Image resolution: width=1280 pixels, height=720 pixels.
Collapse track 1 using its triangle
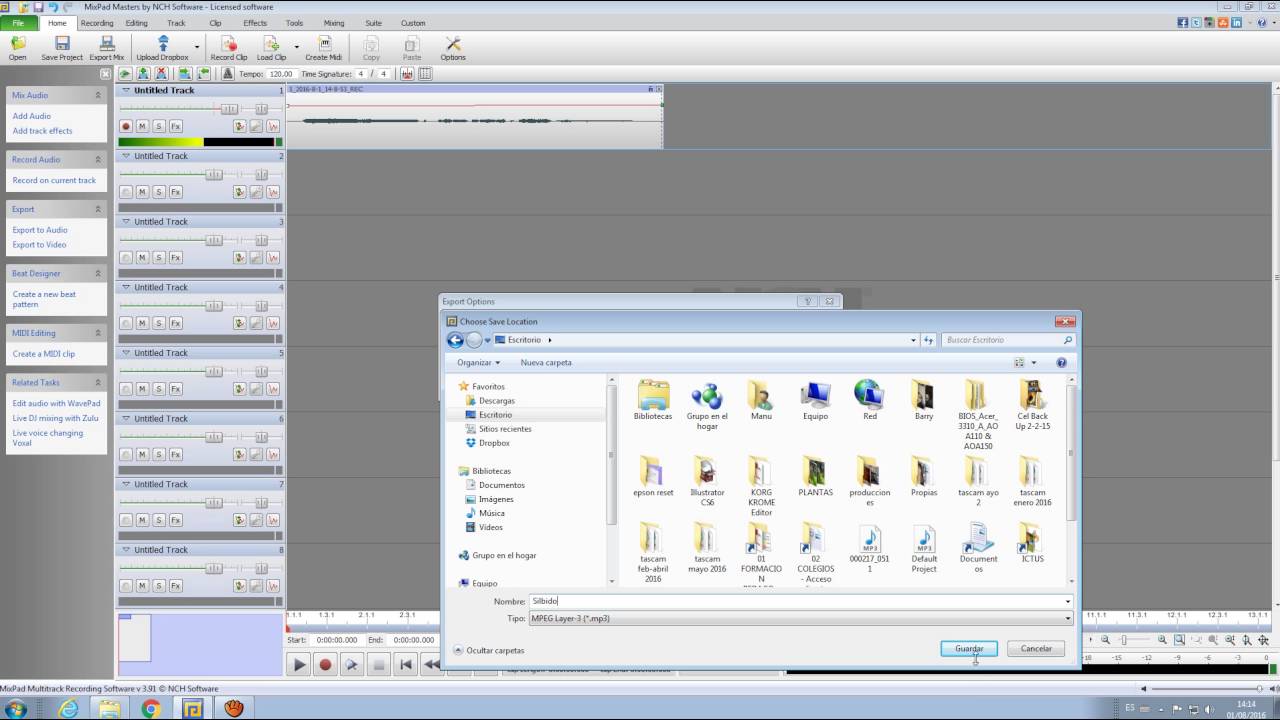126,90
